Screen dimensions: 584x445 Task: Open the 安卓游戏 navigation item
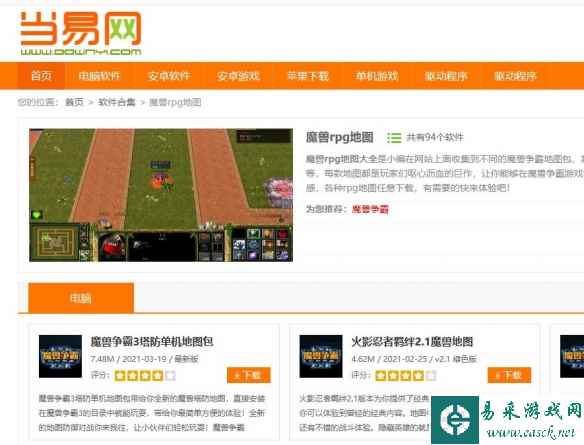click(x=238, y=76)
